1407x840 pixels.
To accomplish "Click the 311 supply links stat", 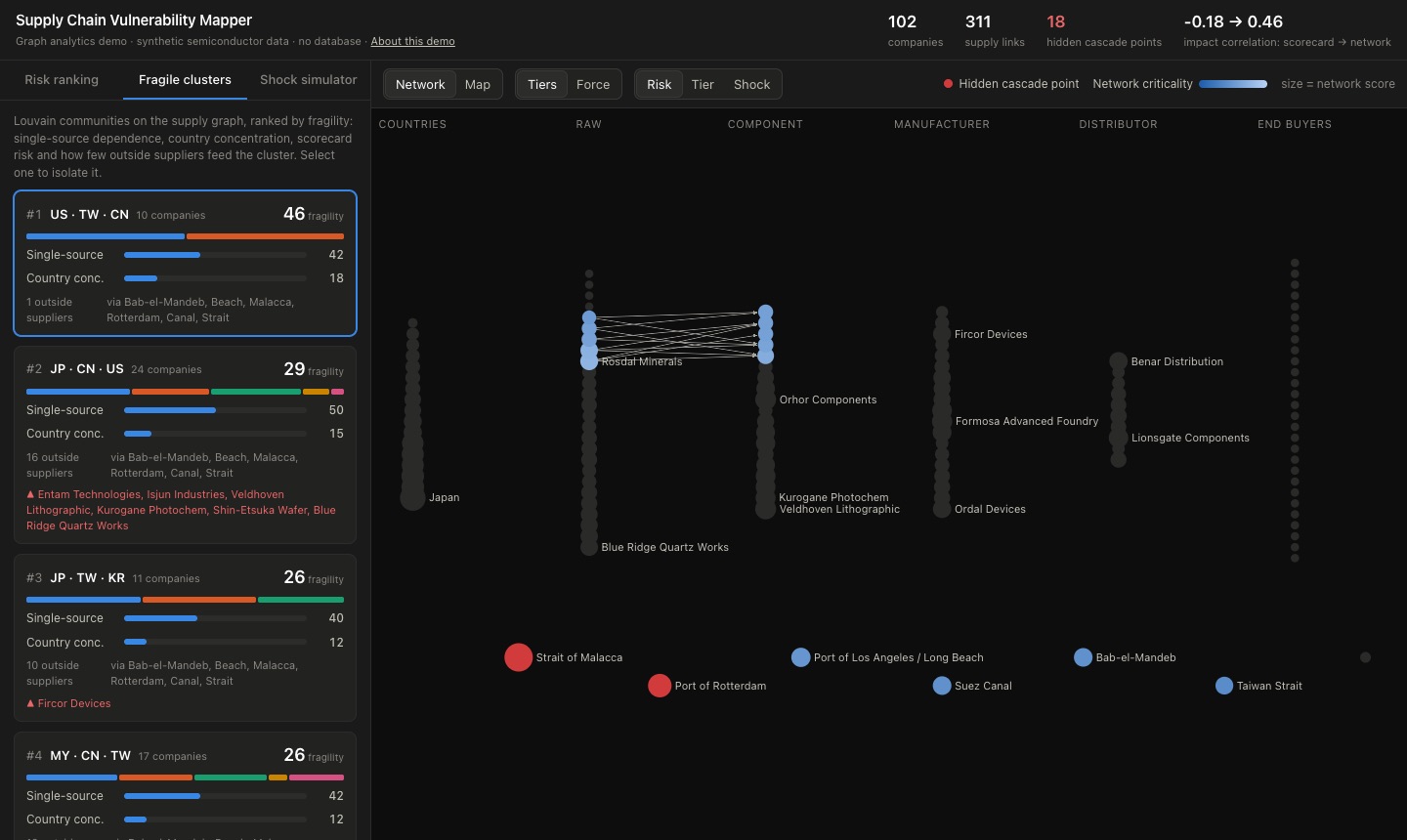I will coord(995,30).
